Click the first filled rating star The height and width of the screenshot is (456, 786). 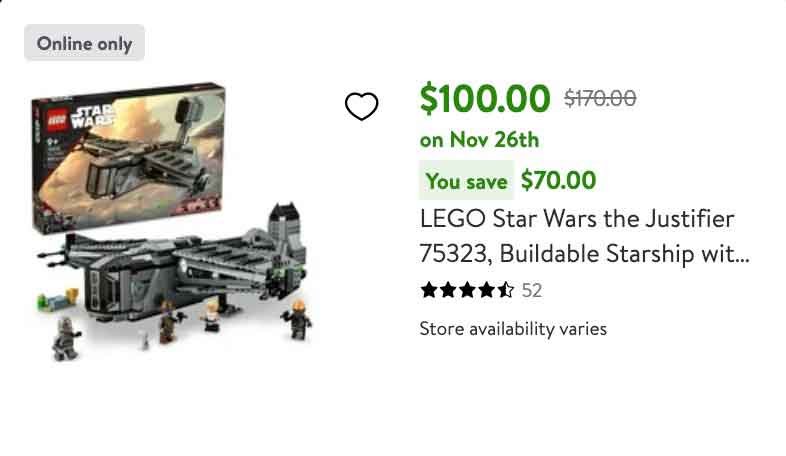pos(429,291)
